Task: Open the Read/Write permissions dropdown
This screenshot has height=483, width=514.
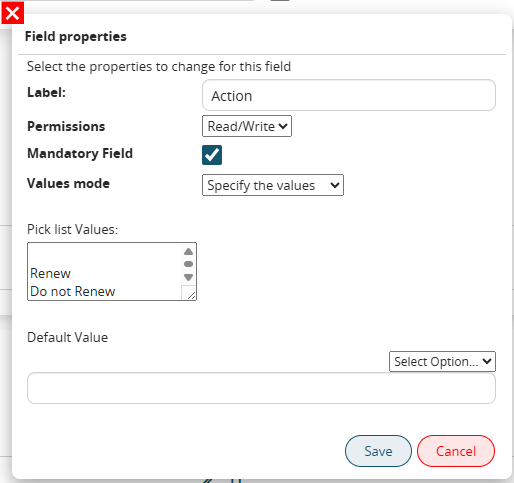Action: click(x=247, y=126)
